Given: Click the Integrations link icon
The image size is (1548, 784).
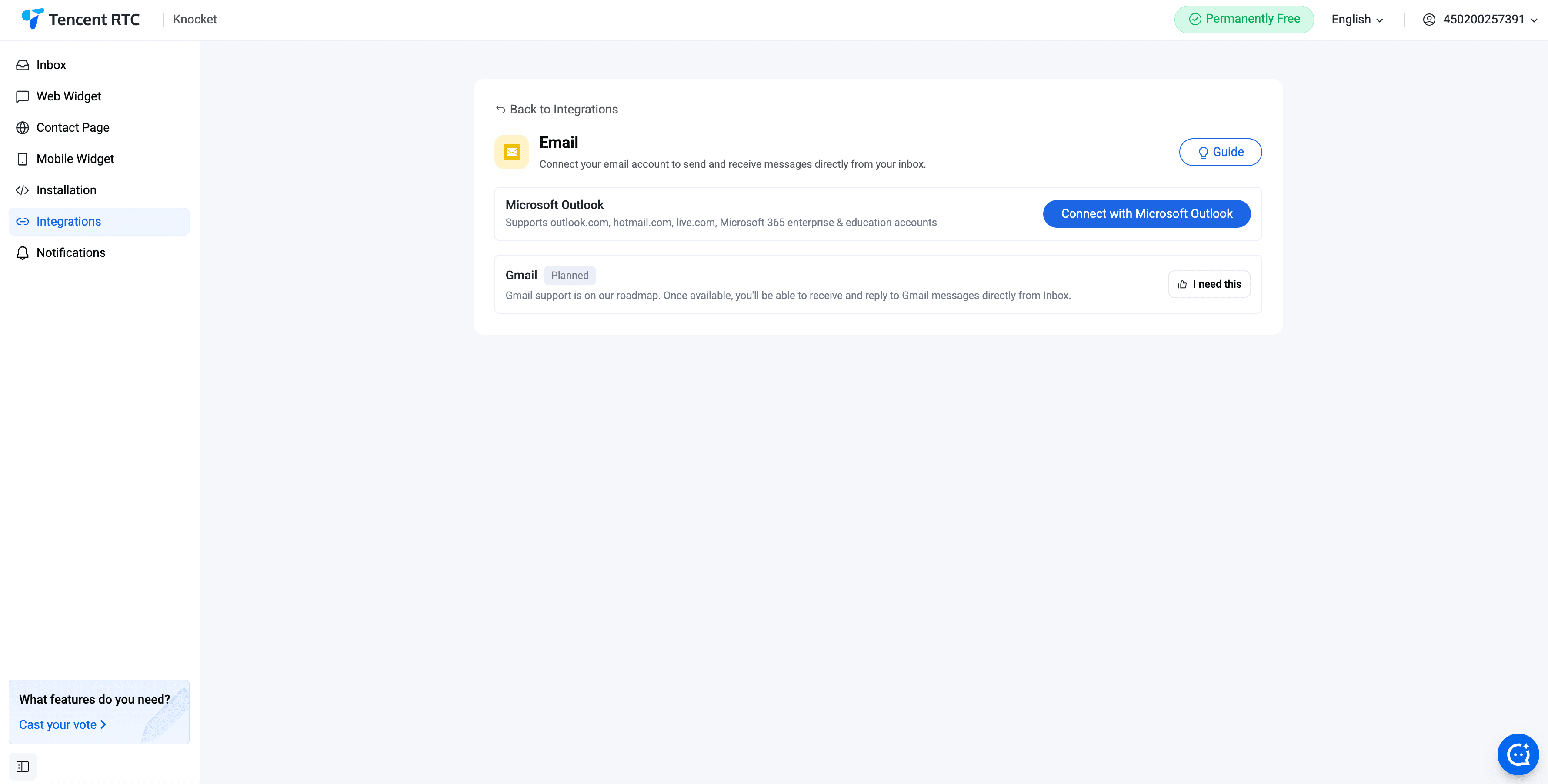Looking at the screenshot, I should click(22, 222).
